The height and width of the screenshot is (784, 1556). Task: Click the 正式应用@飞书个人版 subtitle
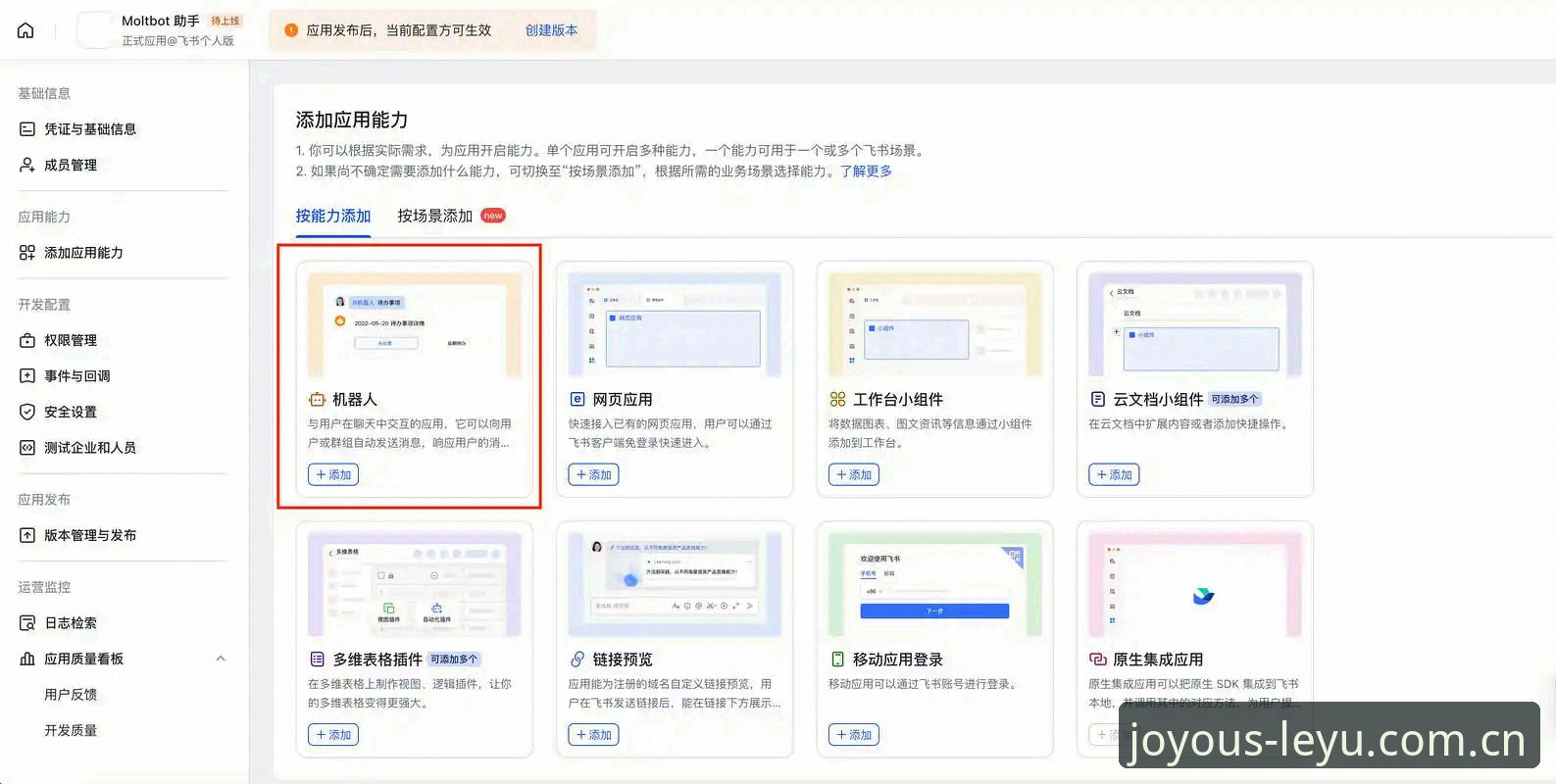178,41
